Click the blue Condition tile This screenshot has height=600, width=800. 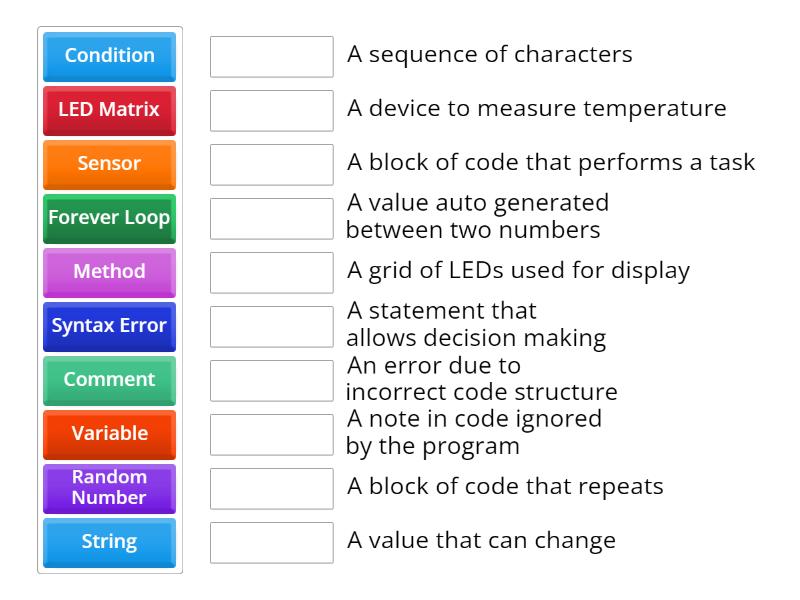pyautogui.click(x=109, y=56)
